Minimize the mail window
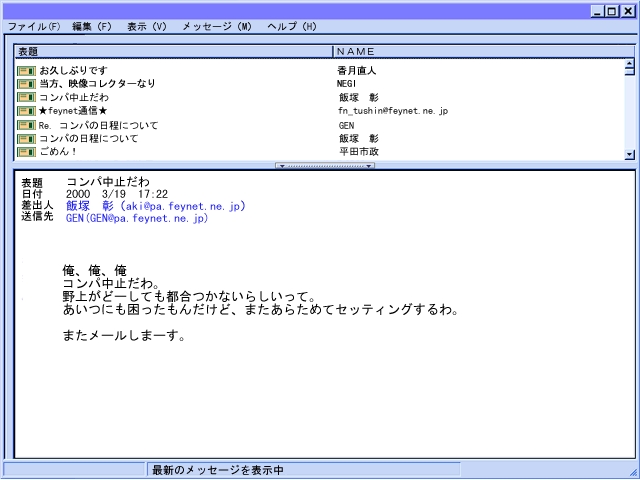This screenshot has height=480, width=640. 597,11
